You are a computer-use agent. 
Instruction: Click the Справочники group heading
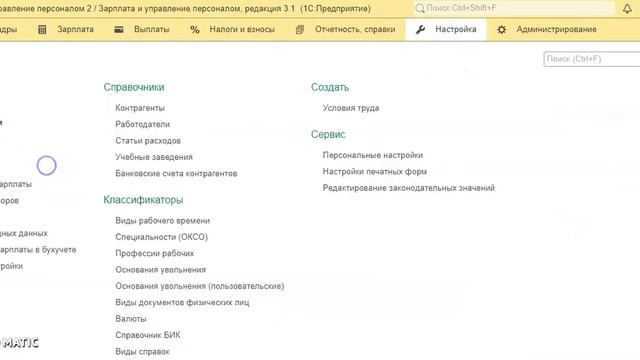(134, 87)
